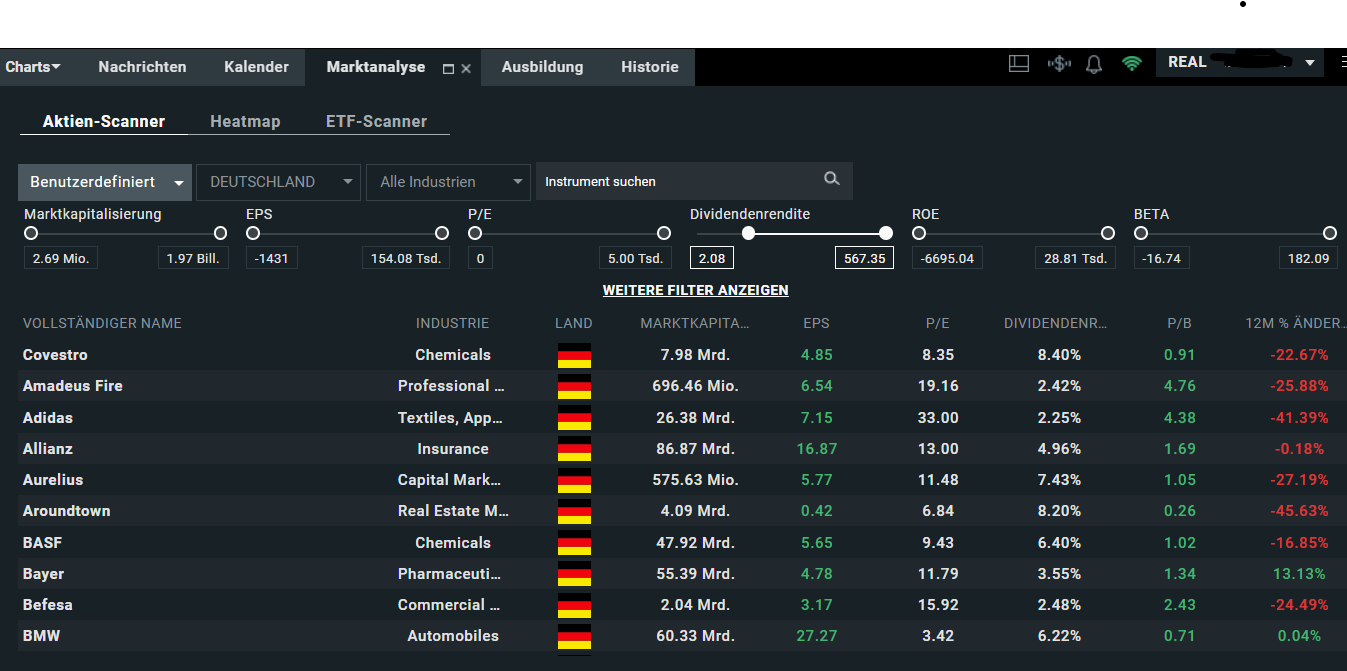Edit the P/E maximum value 5.00 Tsd.
The width and height of the screenshot is (1347, 671).
point(635,258)
